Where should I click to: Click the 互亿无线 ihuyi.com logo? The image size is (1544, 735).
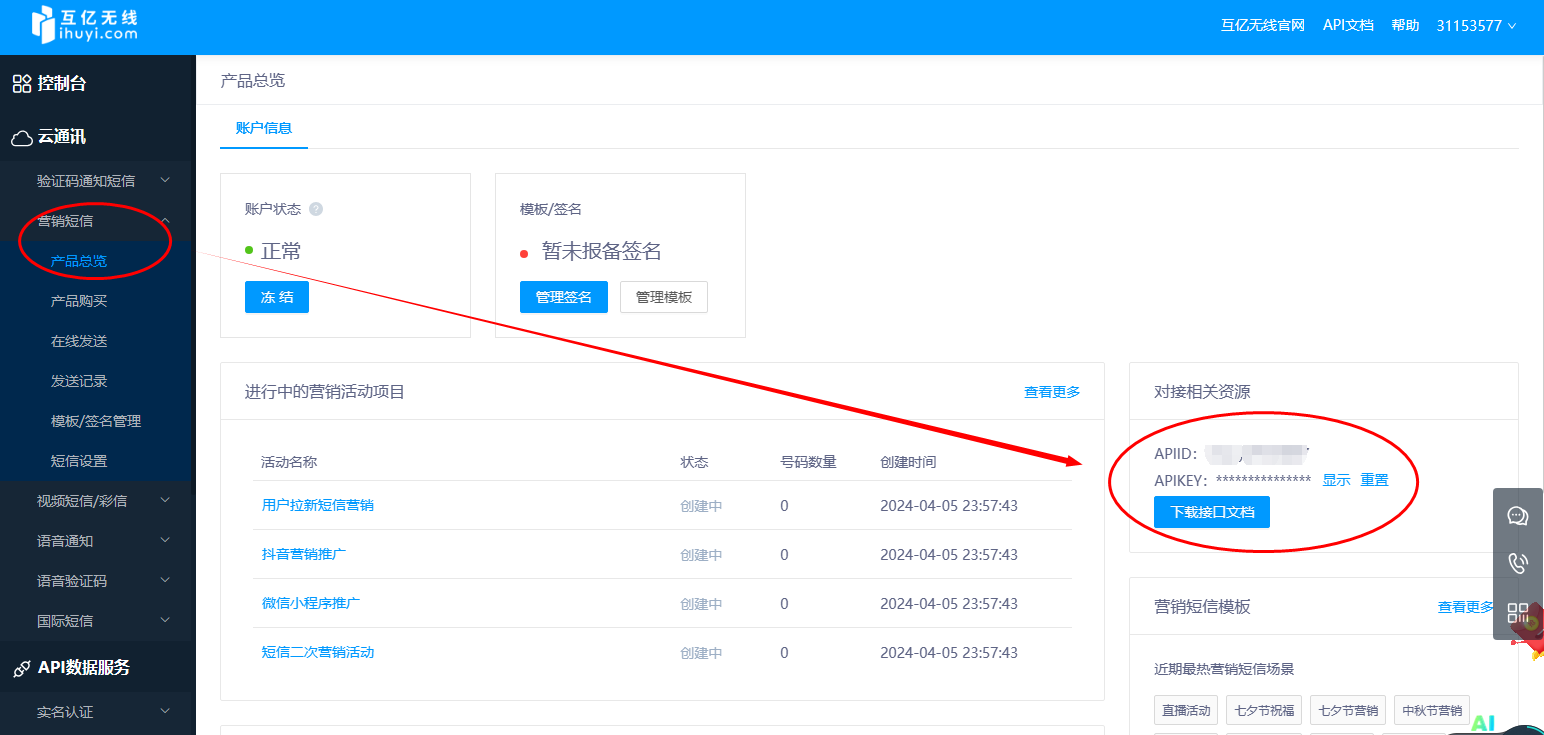[x=84, y=25]
